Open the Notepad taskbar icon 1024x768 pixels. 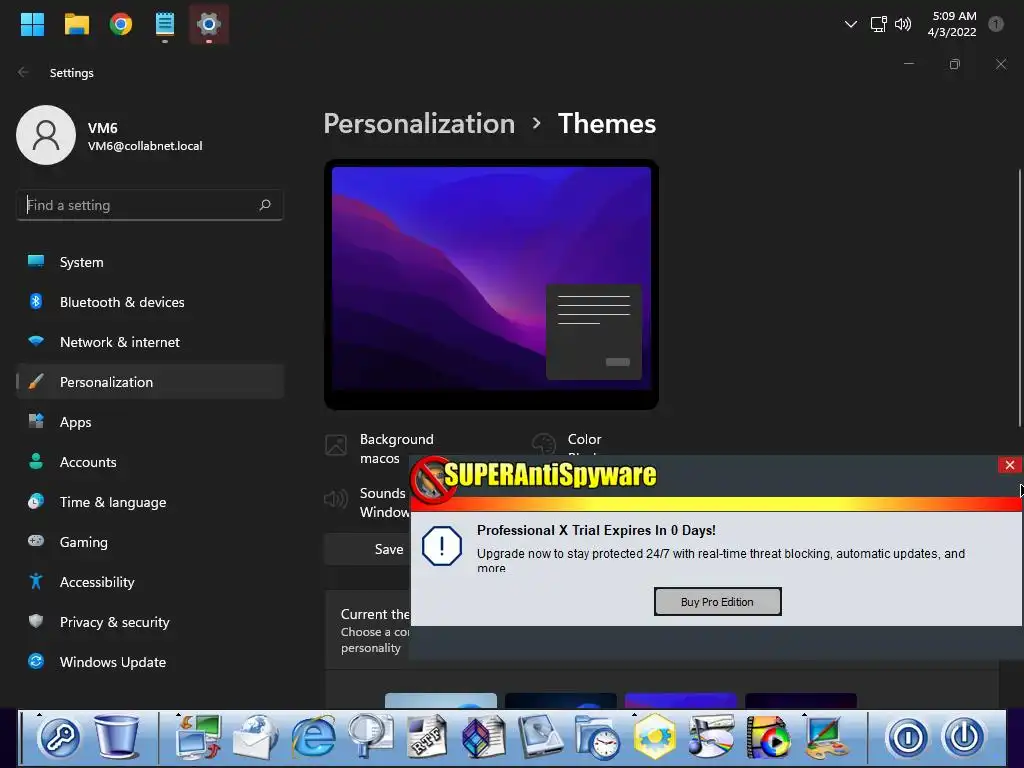pos(165,24)
